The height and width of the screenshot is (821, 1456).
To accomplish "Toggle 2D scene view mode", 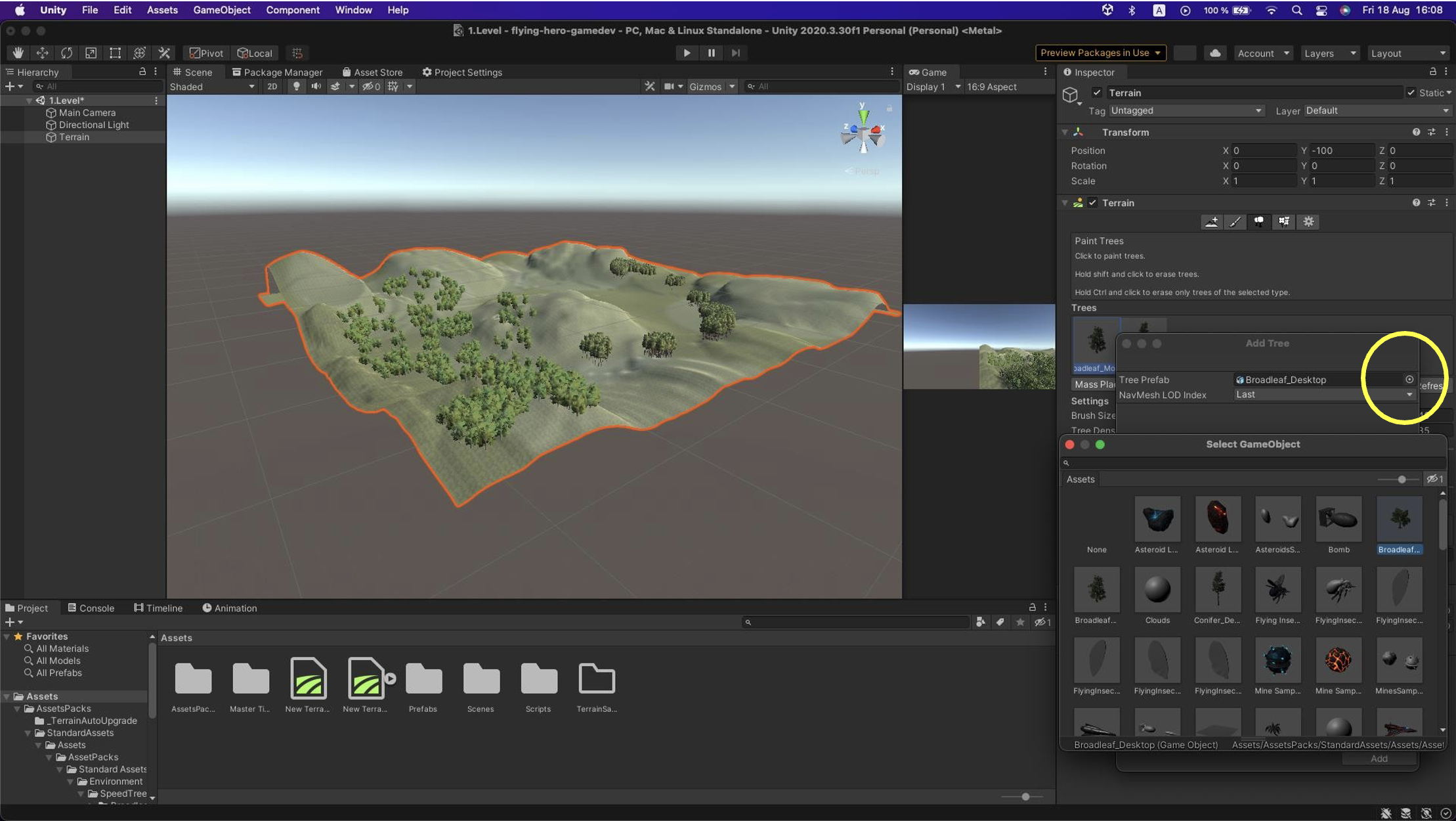I will (272, 86).
